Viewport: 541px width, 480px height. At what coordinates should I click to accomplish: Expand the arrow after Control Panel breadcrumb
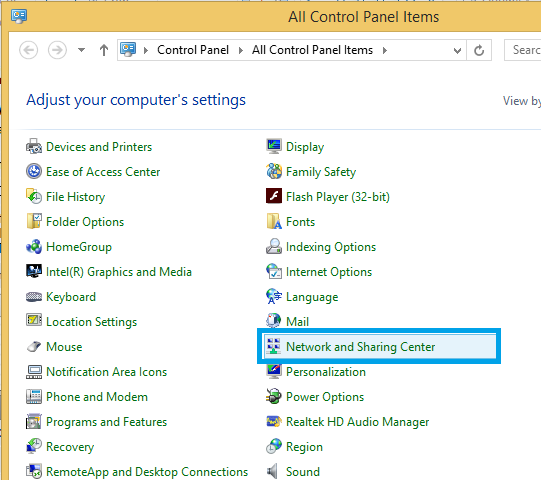point(241,51)
